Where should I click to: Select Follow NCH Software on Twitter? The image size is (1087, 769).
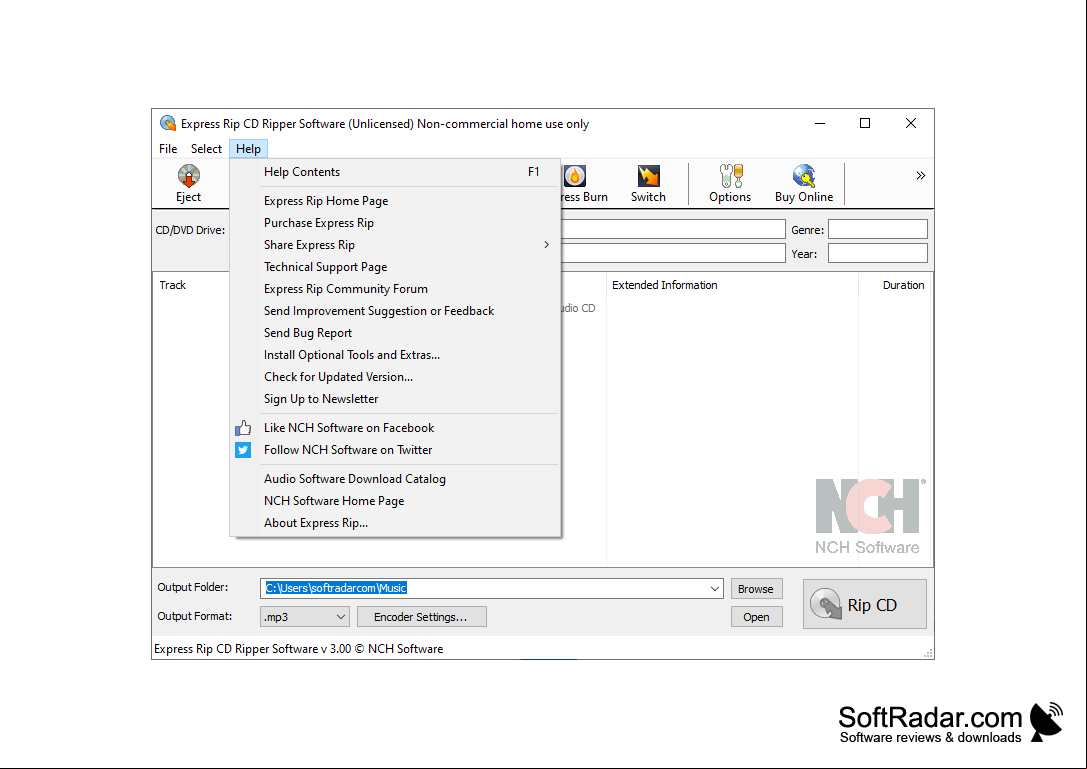click(395, 450)
